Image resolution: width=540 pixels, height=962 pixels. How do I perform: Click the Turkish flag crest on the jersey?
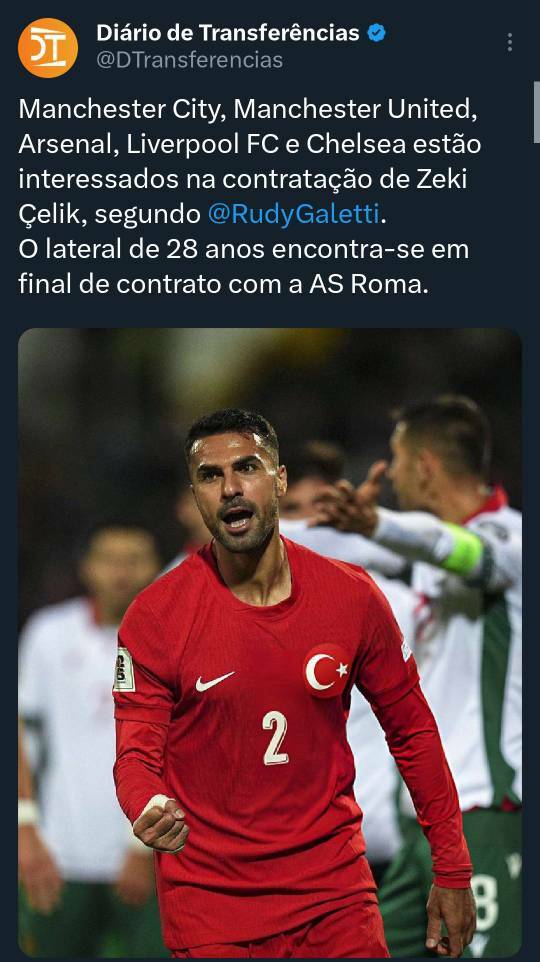(x=326, y=670)
